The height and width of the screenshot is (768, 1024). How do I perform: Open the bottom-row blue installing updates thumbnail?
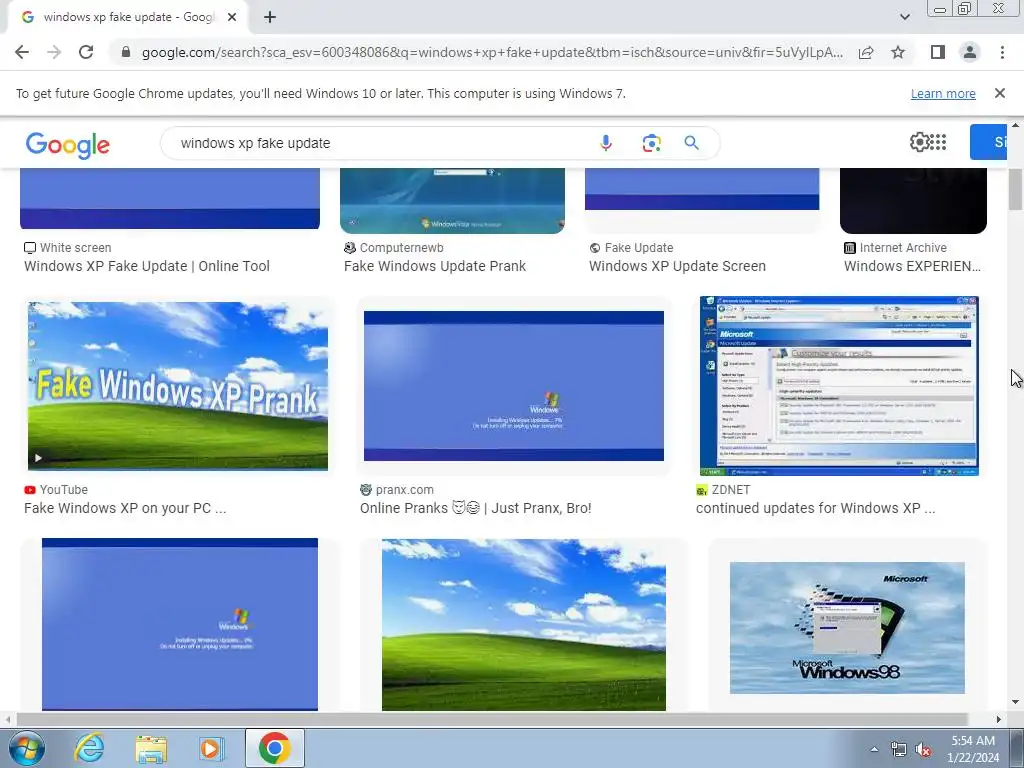point(180,625)
